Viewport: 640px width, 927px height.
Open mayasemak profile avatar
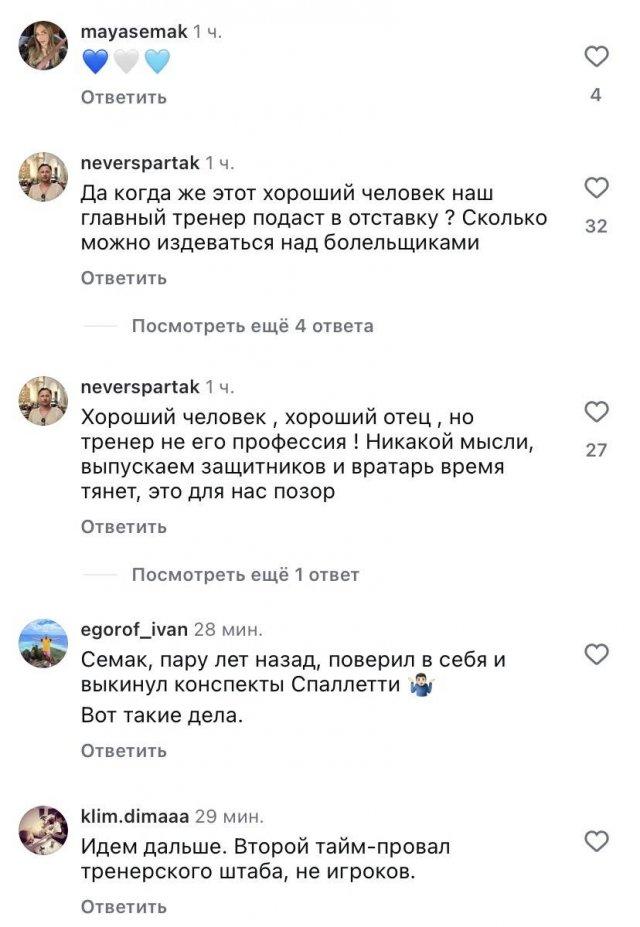[43, 46]
